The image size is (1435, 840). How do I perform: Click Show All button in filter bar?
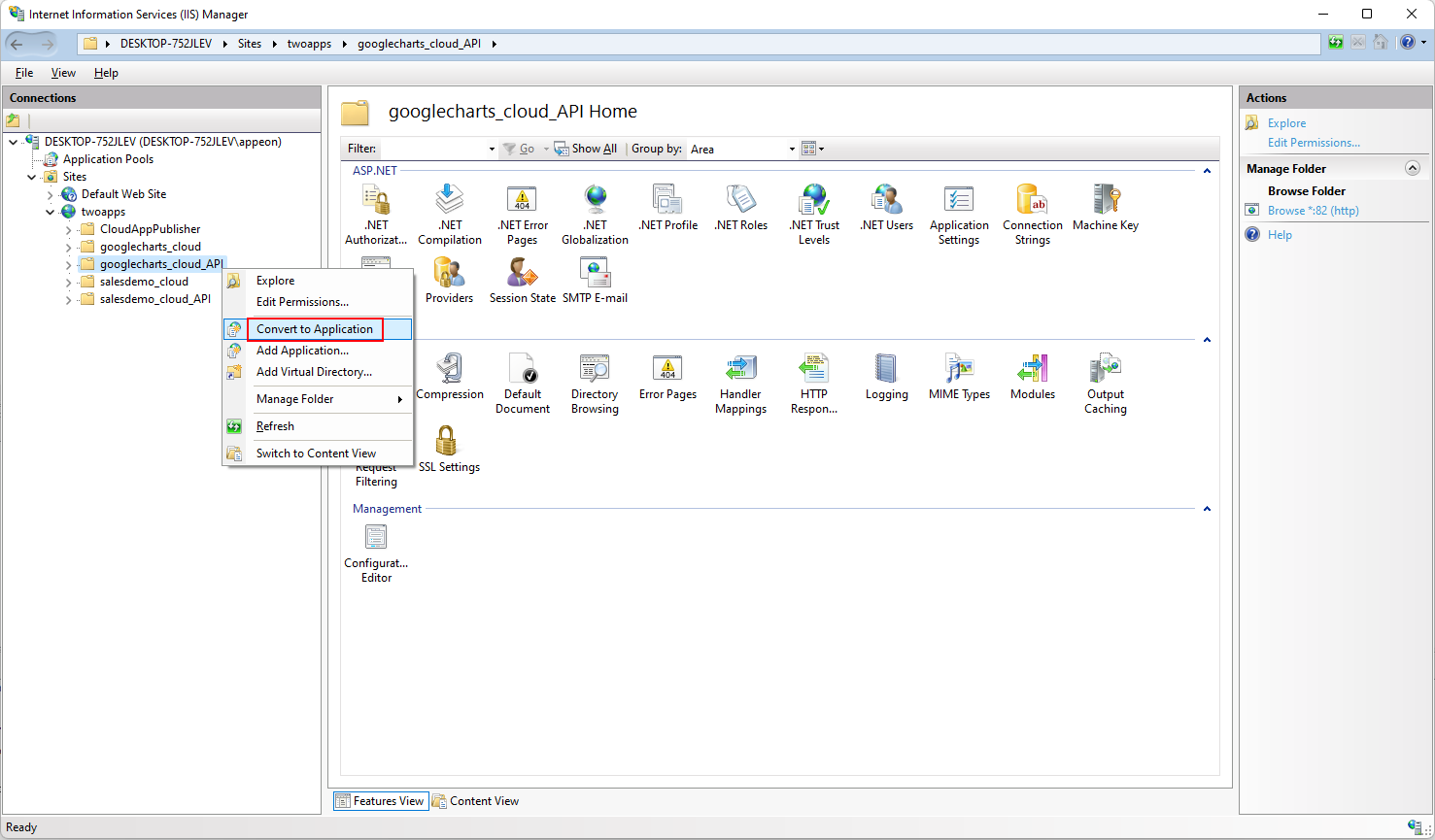pyautogui.click(x=585, y=149)
